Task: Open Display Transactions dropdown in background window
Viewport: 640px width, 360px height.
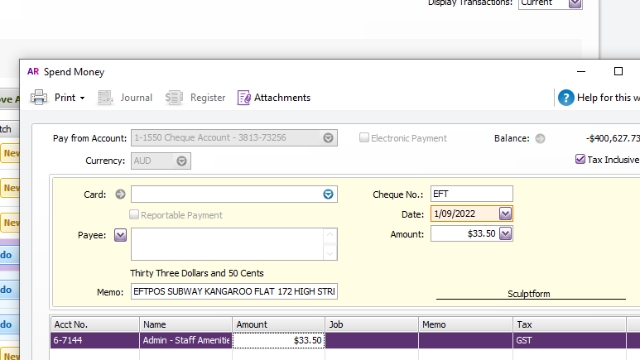Action: (575, 3)
